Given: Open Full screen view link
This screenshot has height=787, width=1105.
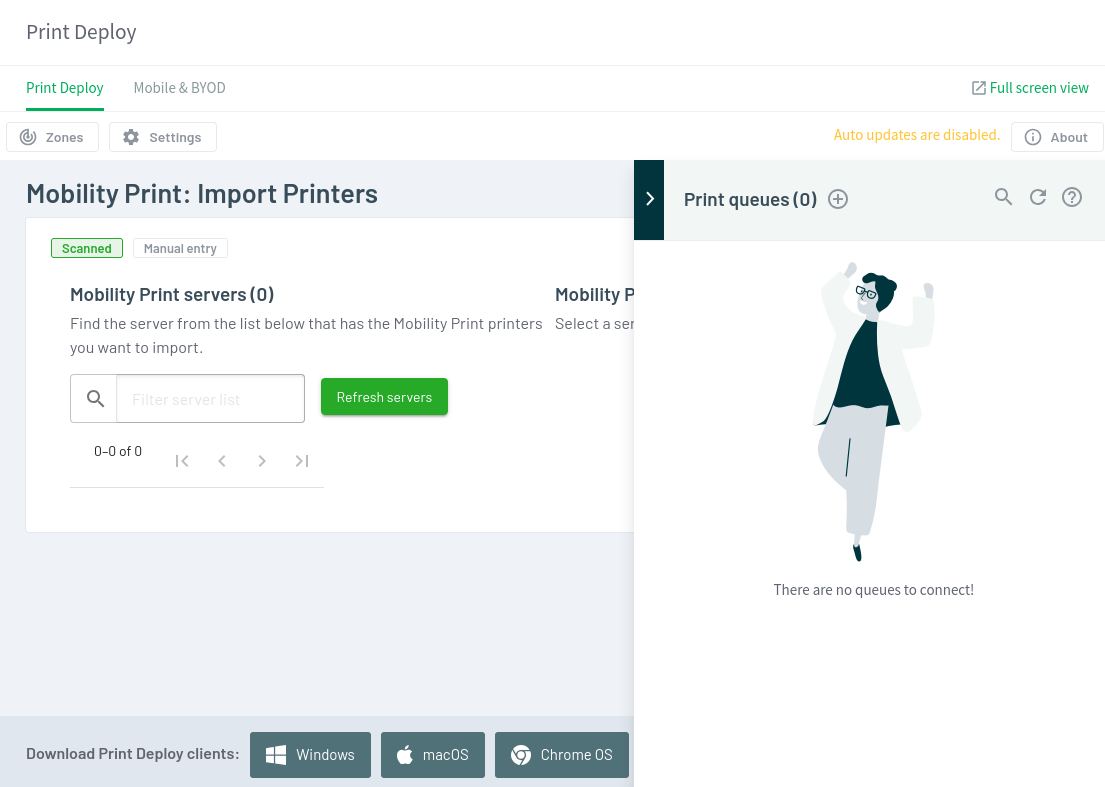Looking at the screenshot, I should click(x=1030, y=88).
